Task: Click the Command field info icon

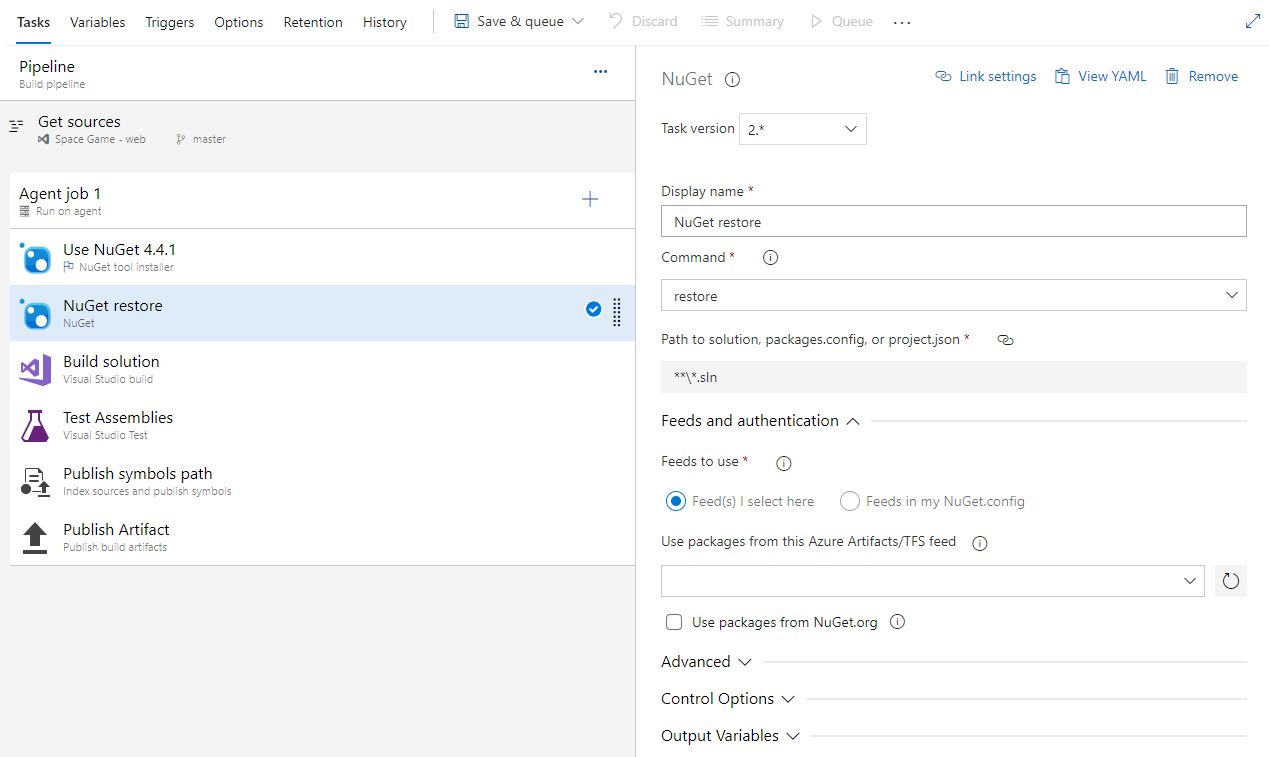Action: click(770, 258)
